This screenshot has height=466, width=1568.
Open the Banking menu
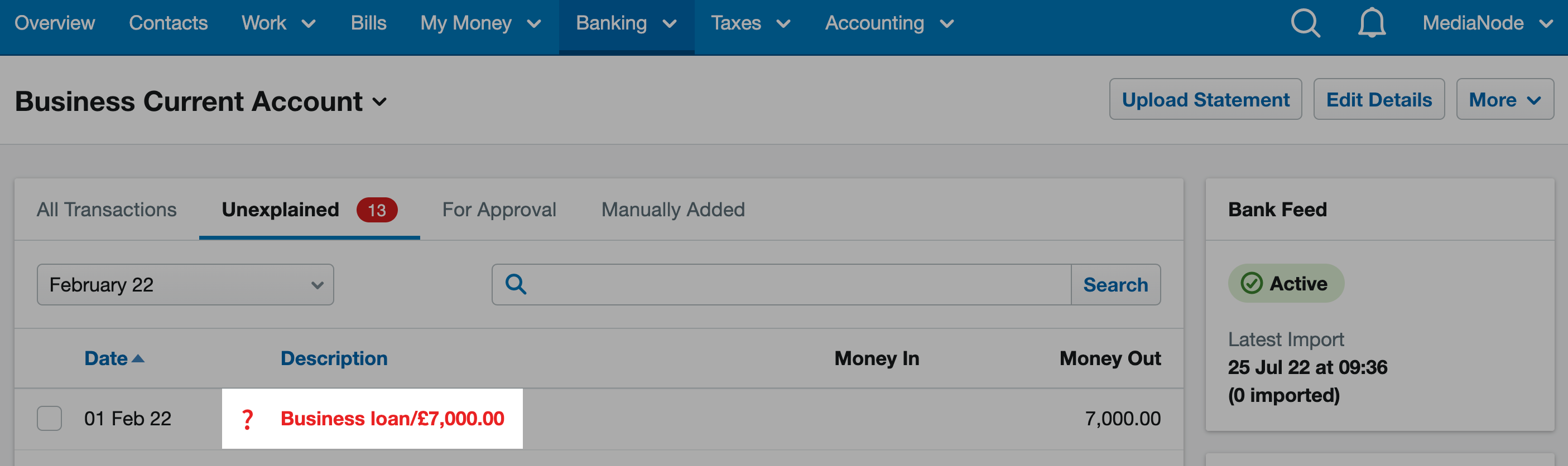(x=626, y=24)
